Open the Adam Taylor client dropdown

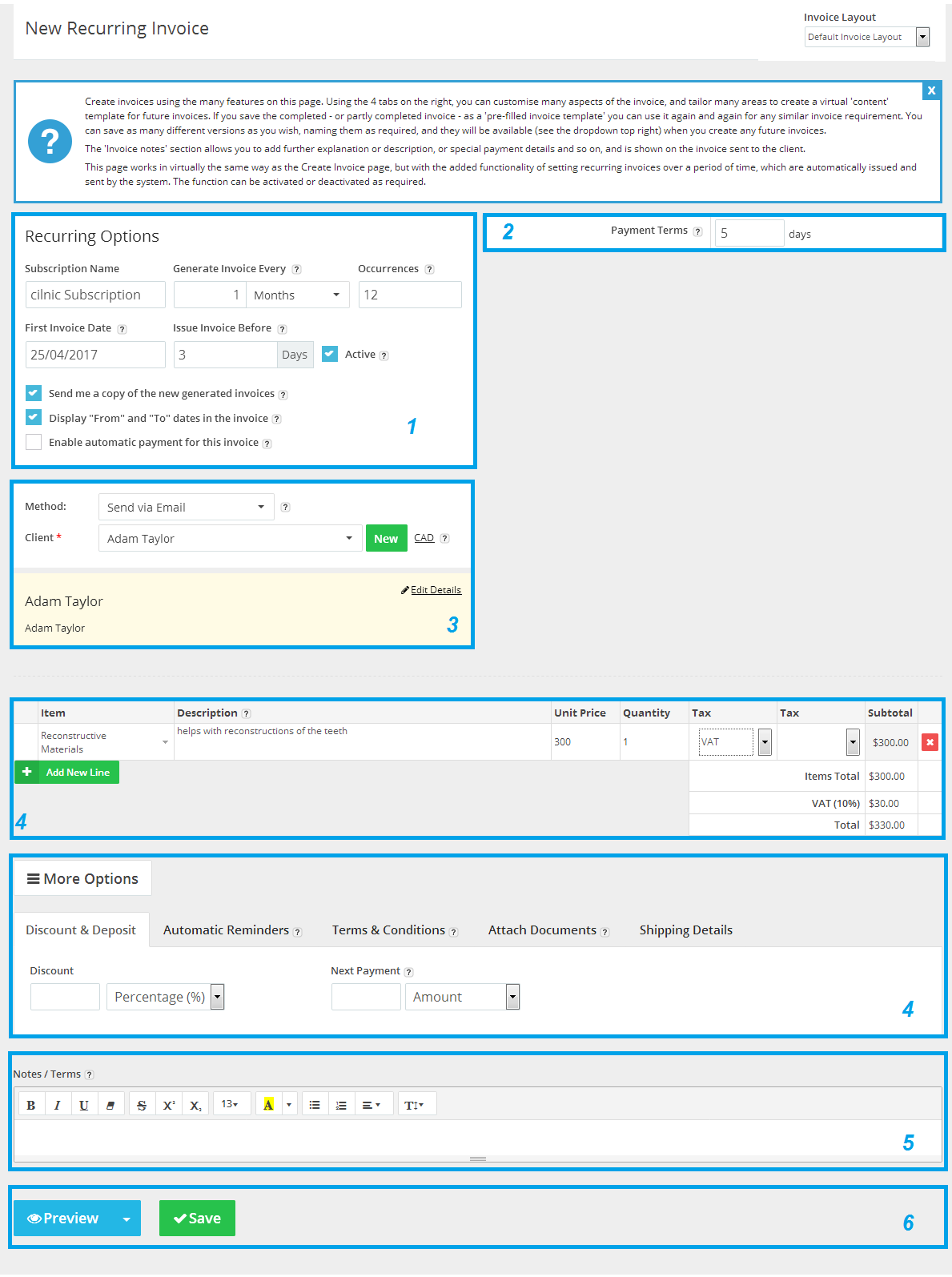point(230,538)
